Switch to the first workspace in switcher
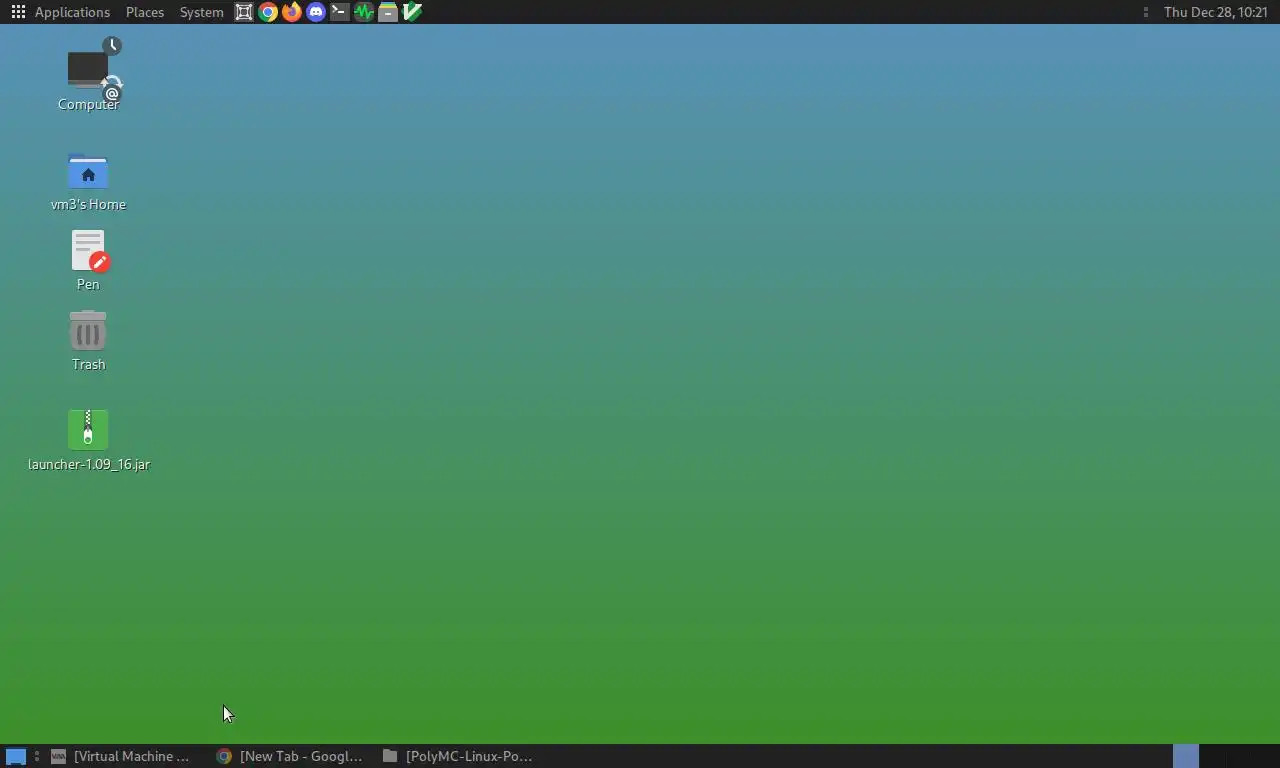This screenshot has height=768, width=1280. [1185, 756]
